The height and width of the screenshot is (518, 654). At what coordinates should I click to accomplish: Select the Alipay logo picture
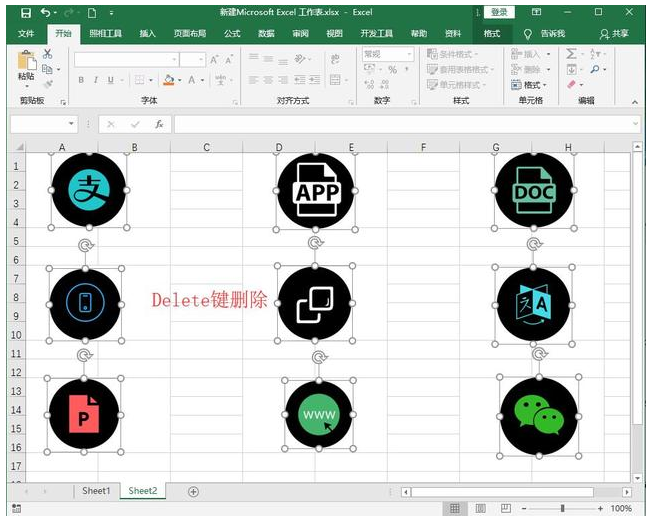click(88, 190)
